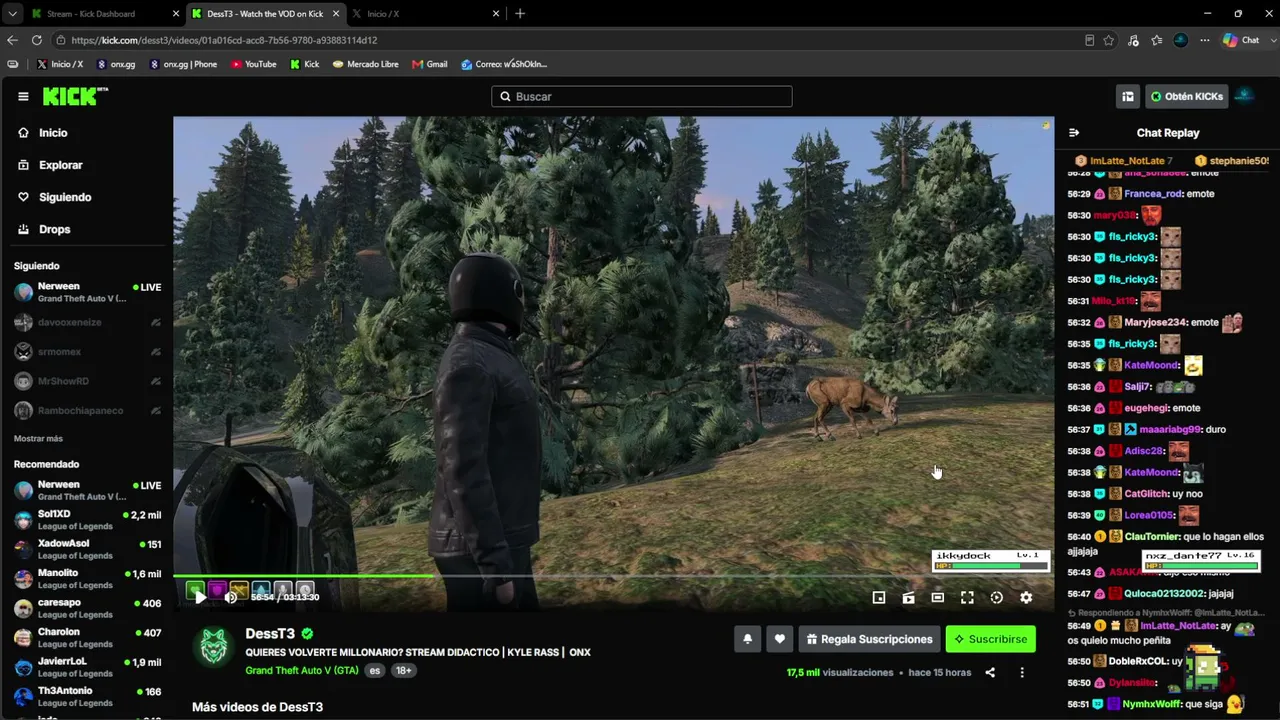1280x720 pixels.
Task: Open caresapo recommended channel
Action: (87, 608)
